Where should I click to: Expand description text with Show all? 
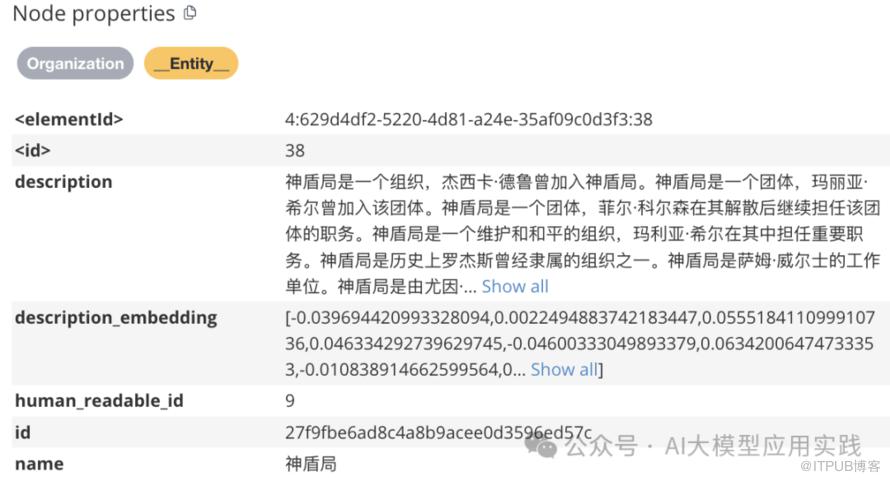(x=515, y=287)
